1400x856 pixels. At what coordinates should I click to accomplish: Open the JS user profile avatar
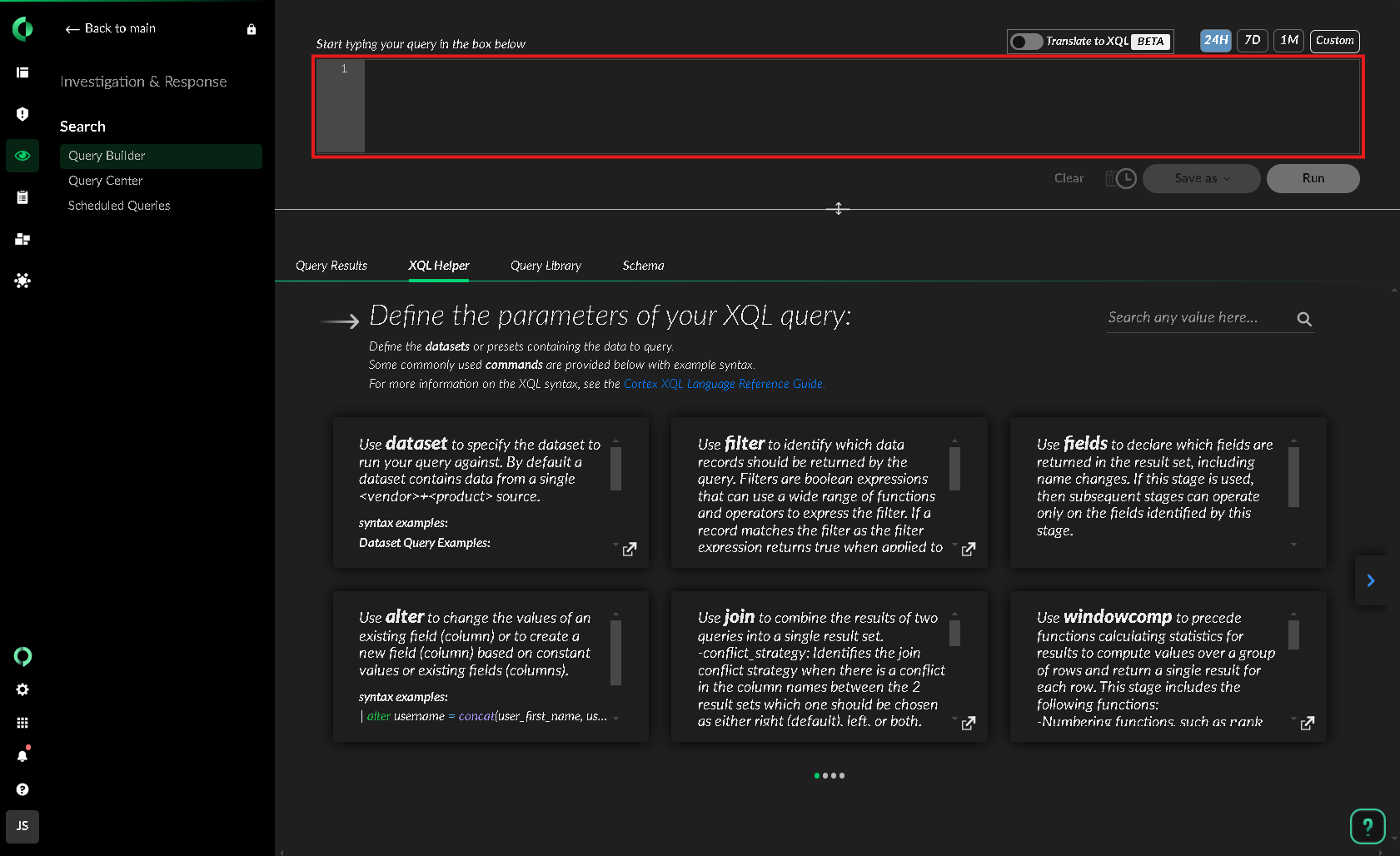point(22,826)
